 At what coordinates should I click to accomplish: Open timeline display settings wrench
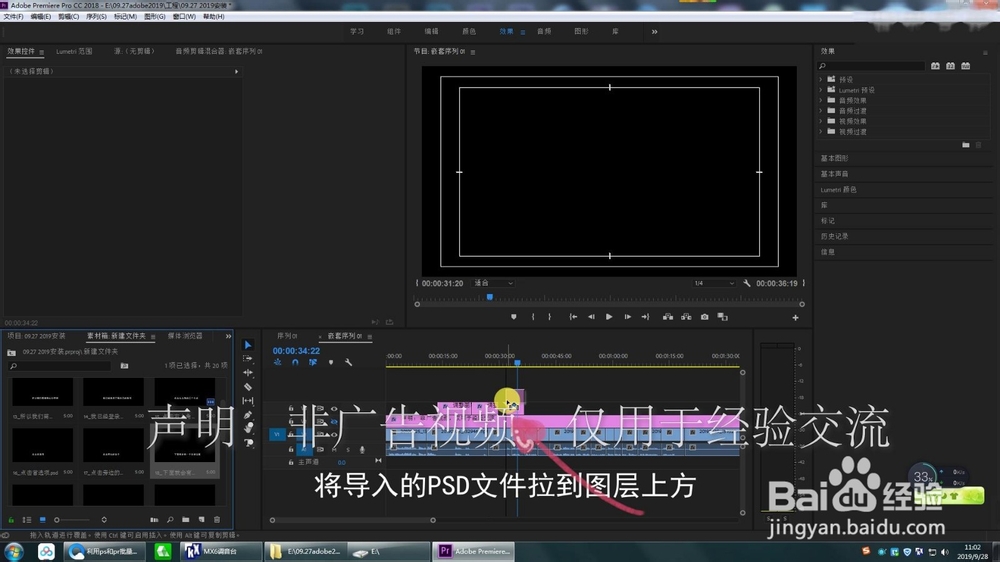348,362
